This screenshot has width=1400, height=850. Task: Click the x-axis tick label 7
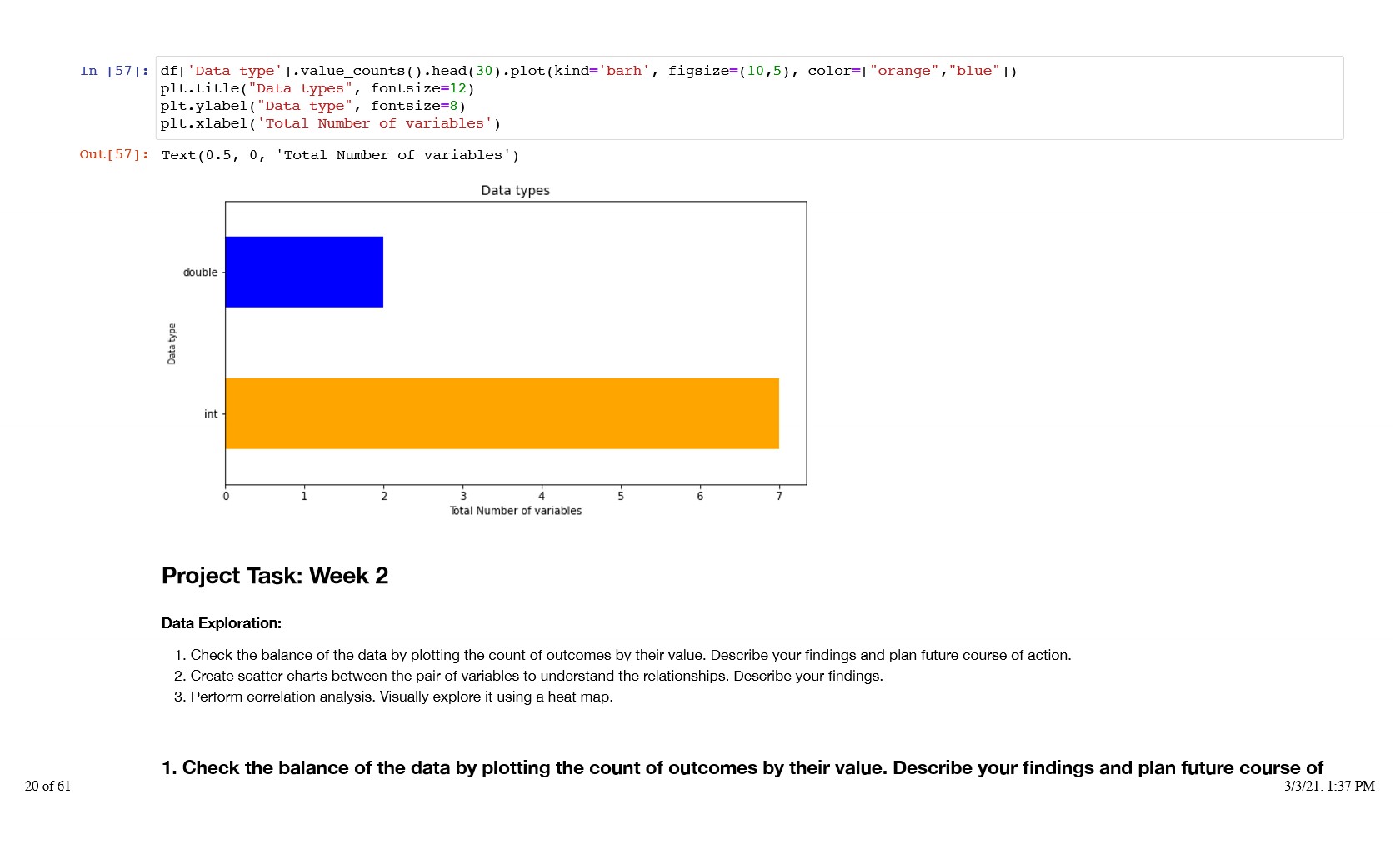[x=779, y=497]
